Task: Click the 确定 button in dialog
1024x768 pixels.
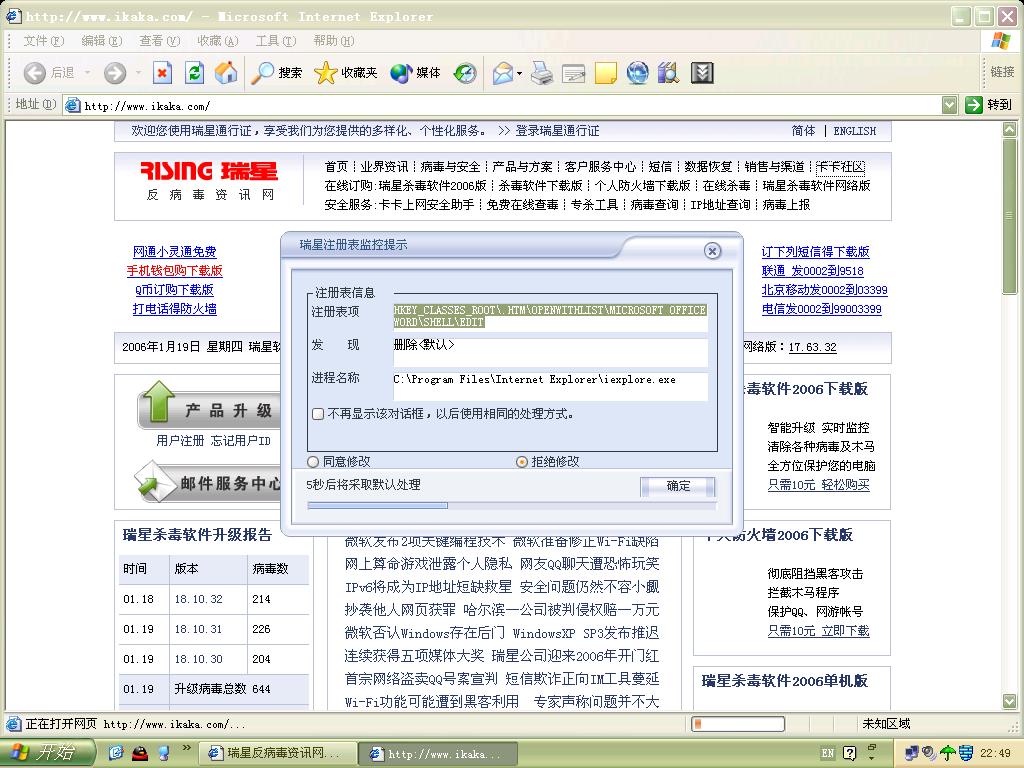Action: coord(678,486)
